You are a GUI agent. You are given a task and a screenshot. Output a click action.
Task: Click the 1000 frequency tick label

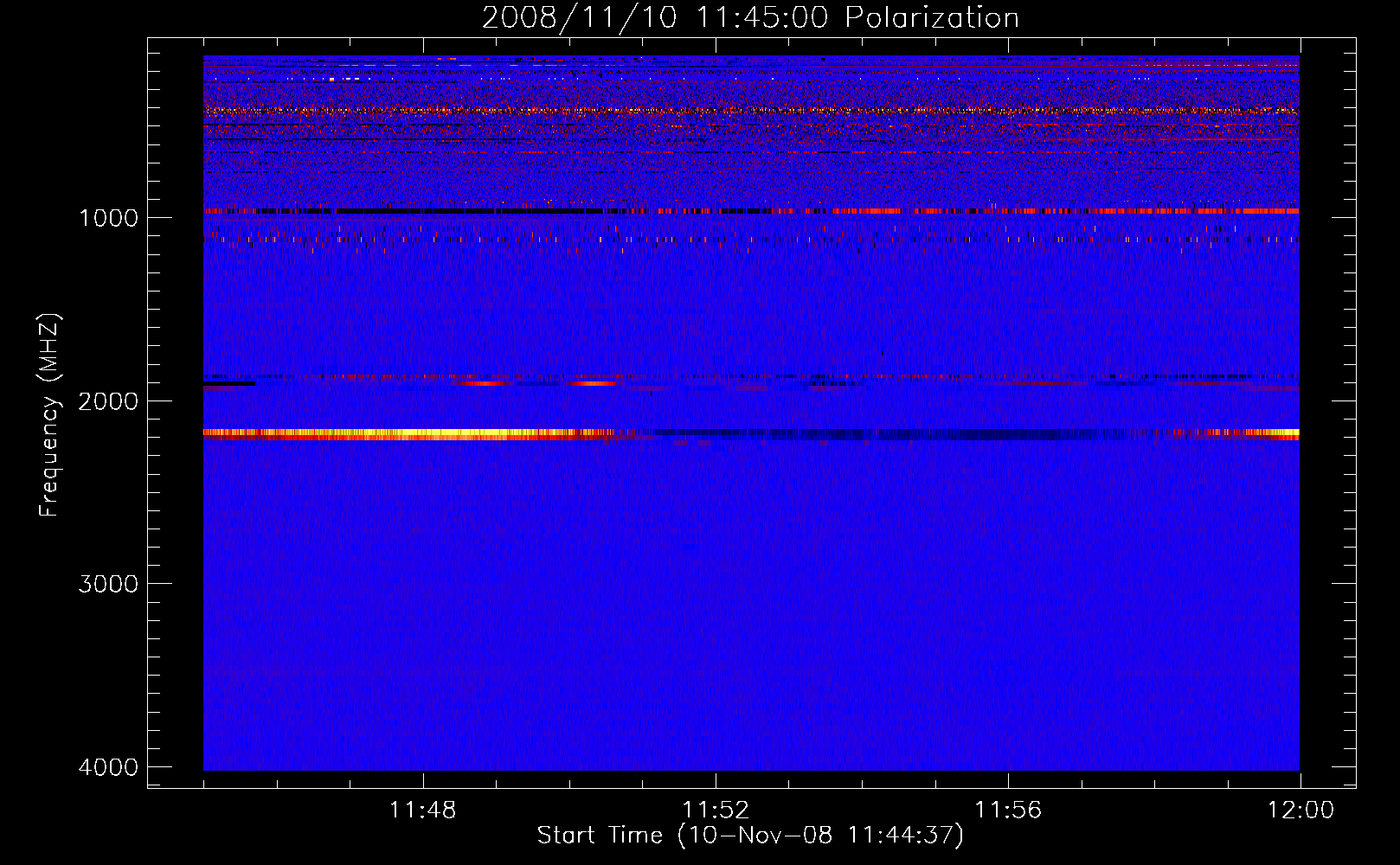(109, 217)
